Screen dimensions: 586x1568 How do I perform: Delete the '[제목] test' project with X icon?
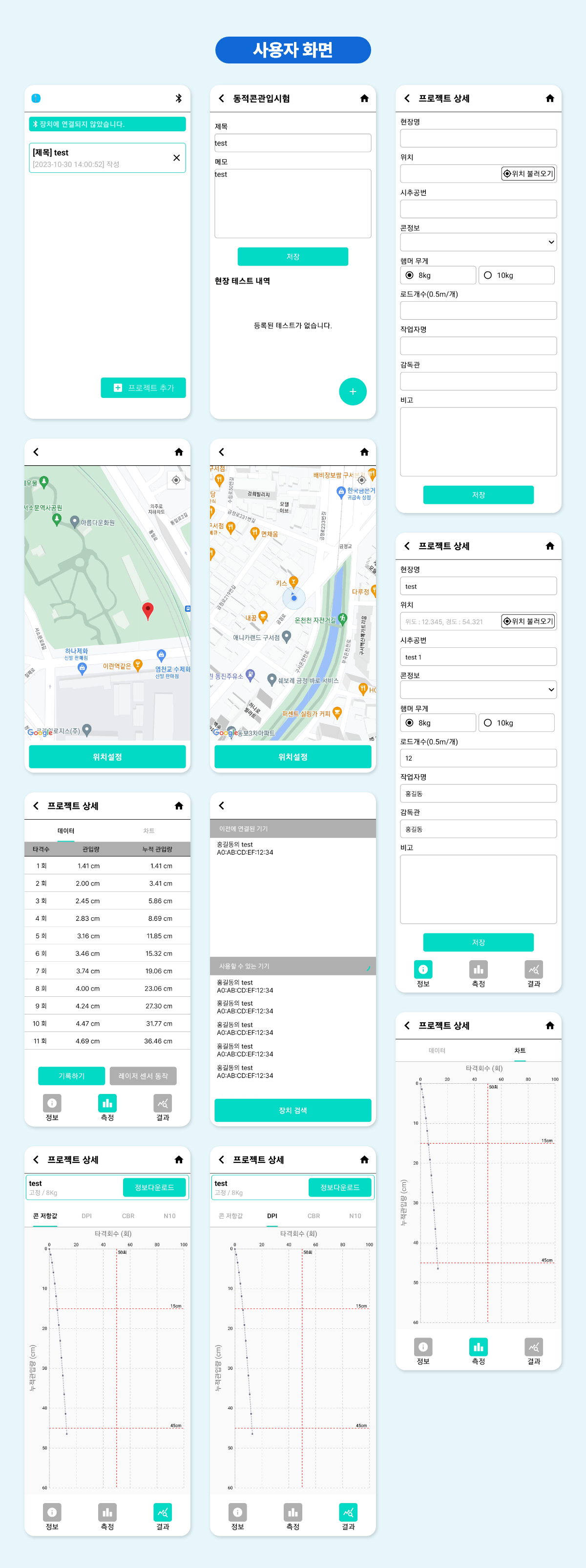tap(176, 158)
